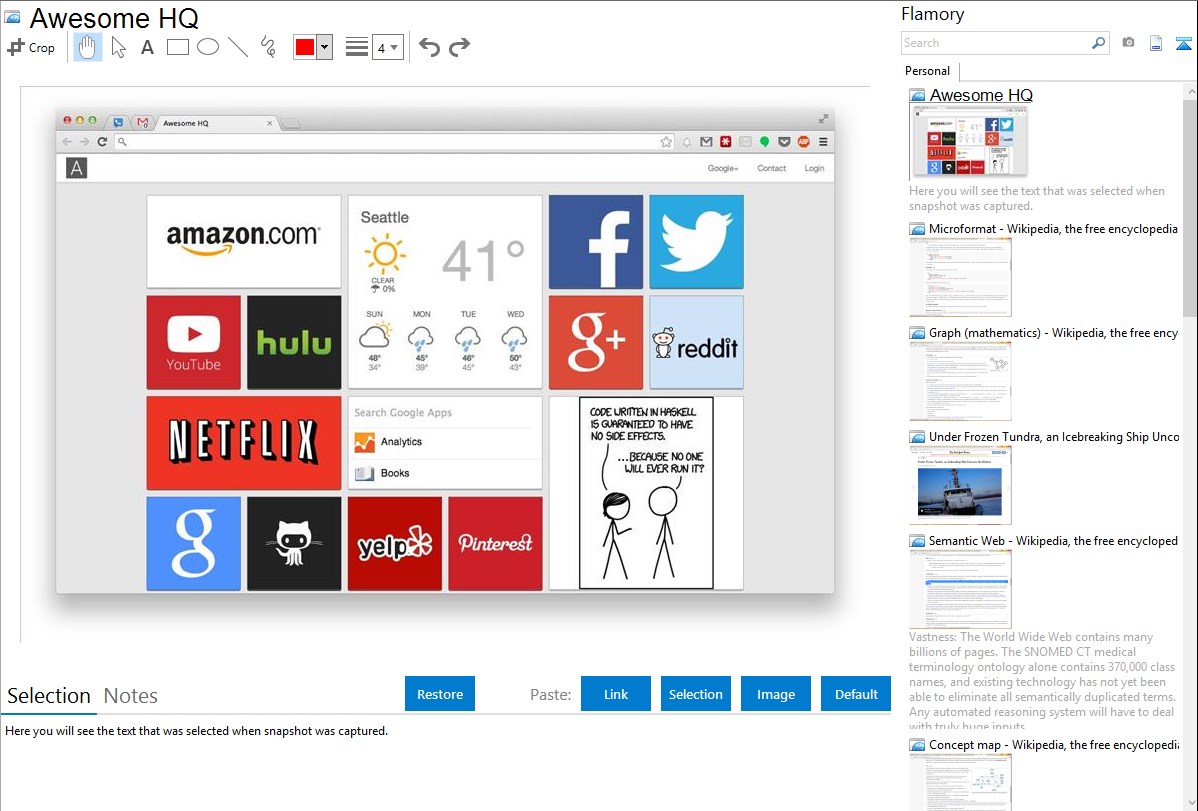Click the Flamory search field
The height and width of the screenshot is (811, 1198).
(x=996, y=43)
